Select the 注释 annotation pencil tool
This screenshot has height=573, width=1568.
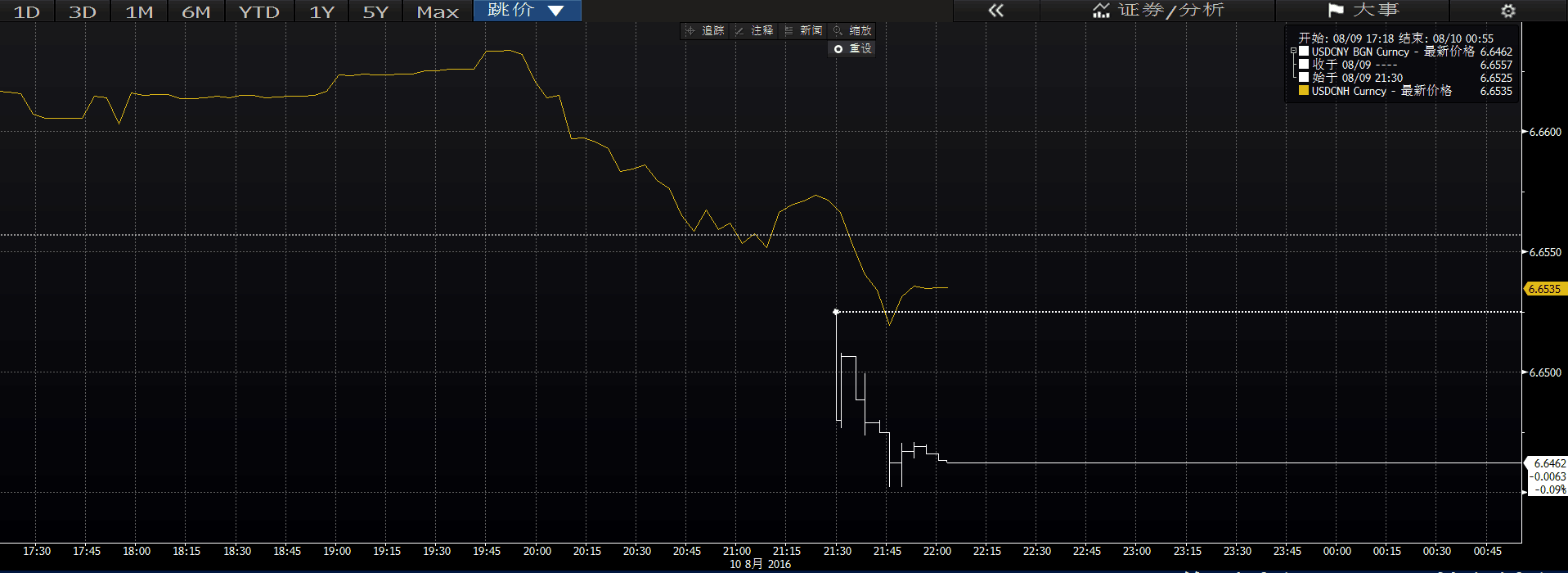[x=754, y=30]
